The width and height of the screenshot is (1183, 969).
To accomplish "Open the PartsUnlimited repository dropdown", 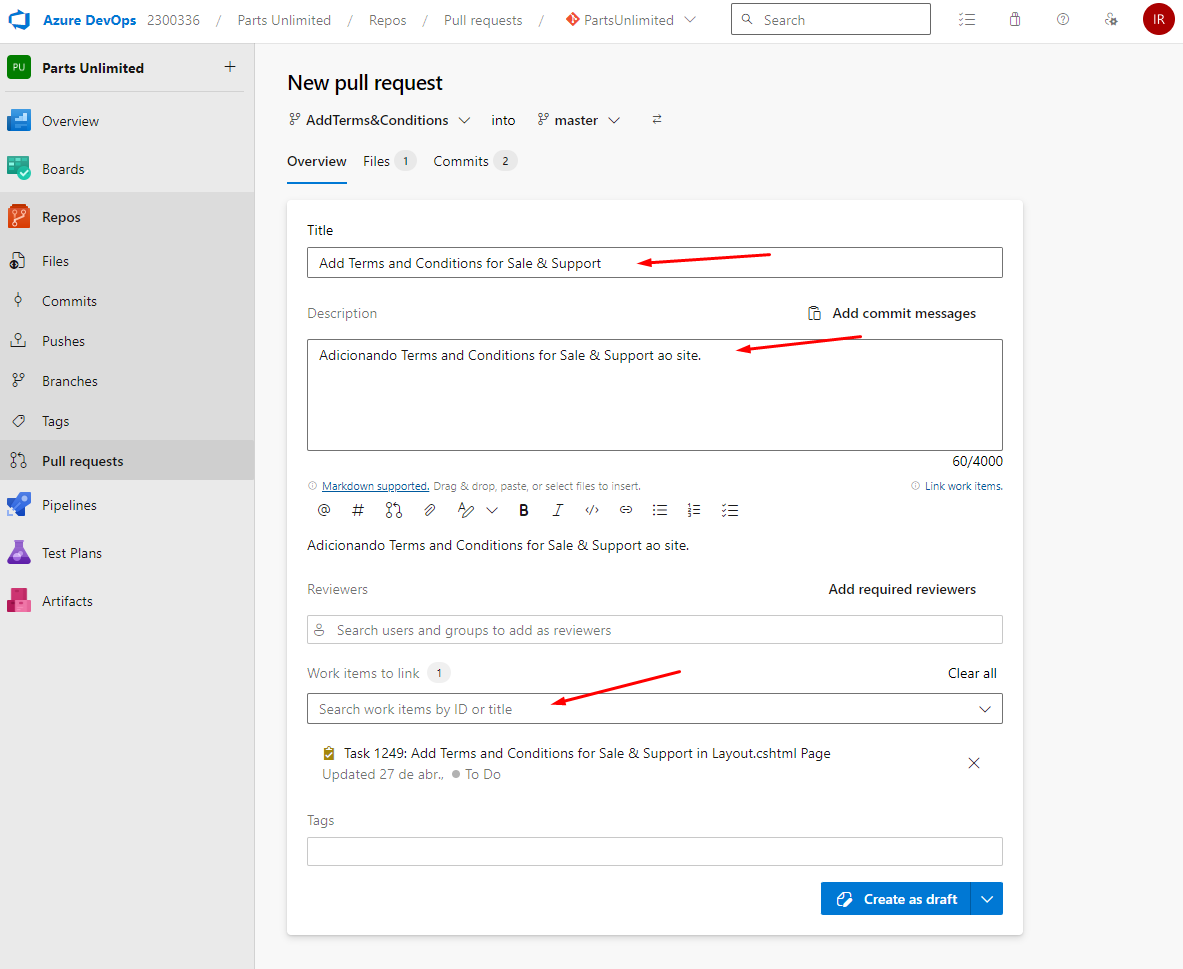I will [690, 20].
